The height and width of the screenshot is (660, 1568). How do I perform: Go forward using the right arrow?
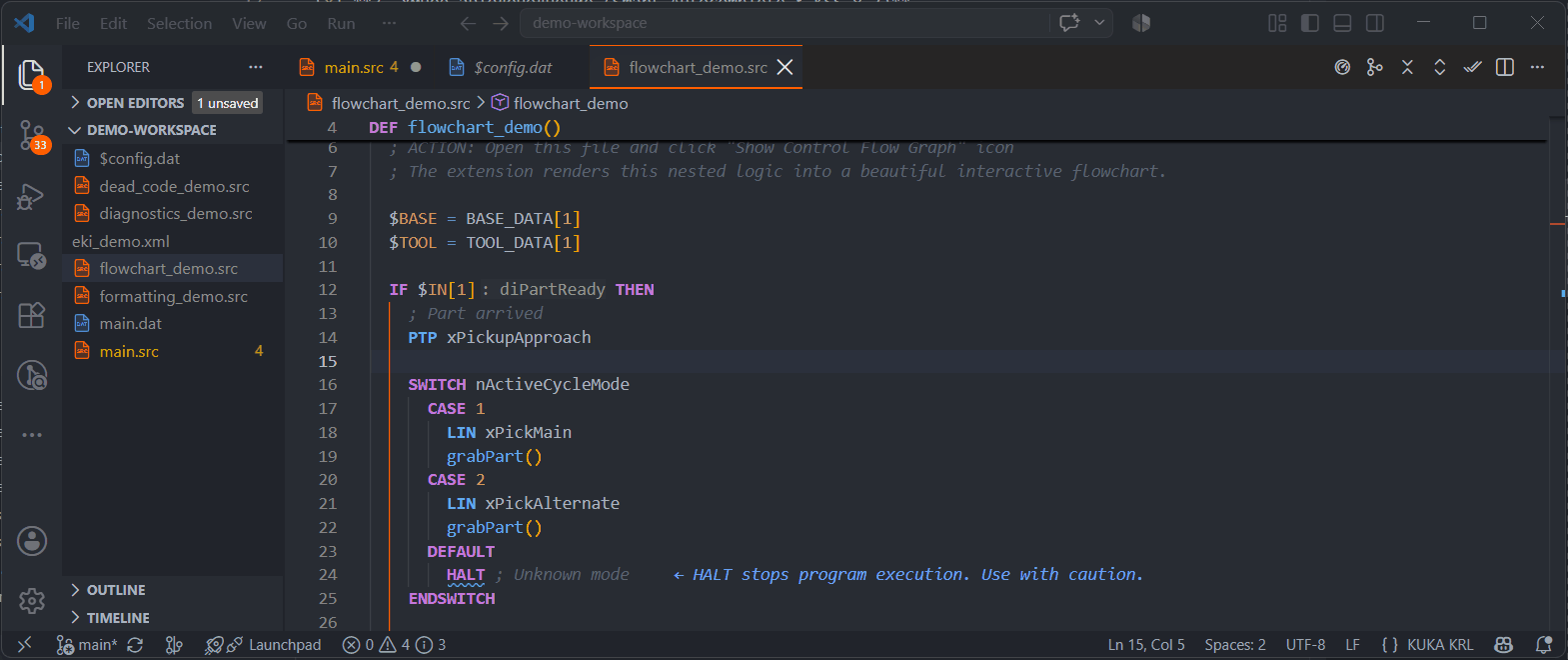[x=501, y=23]
